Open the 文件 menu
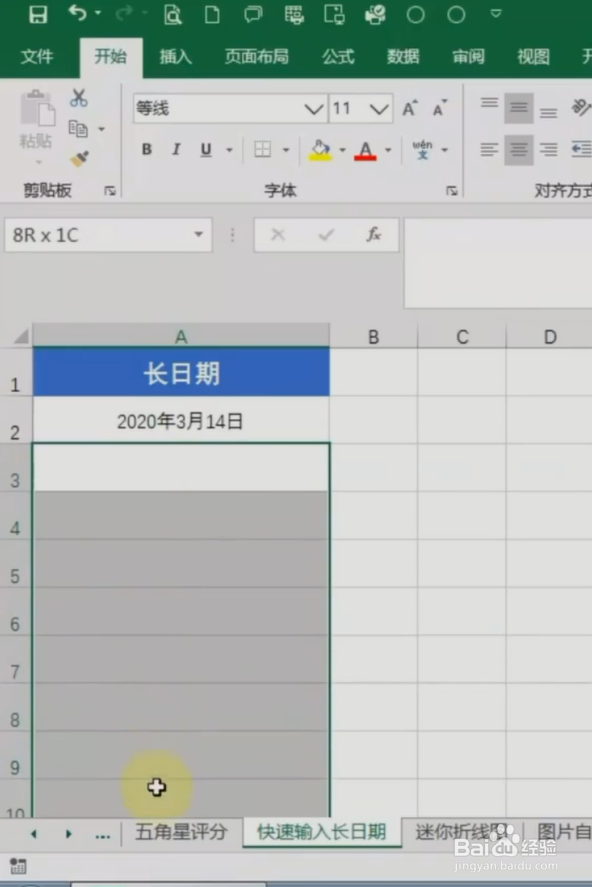 pos(37,57)
